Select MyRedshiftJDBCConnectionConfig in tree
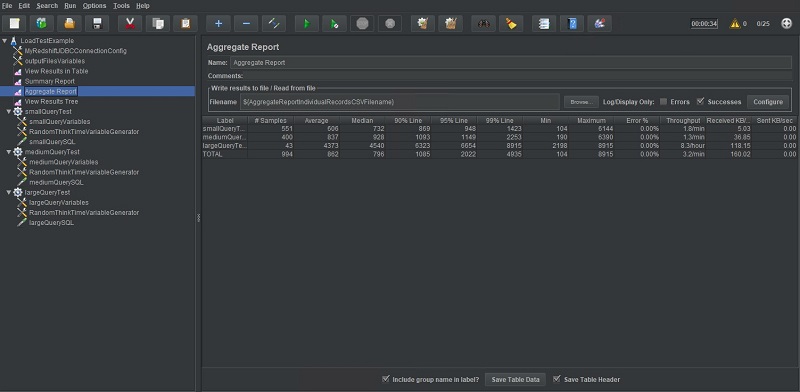Image resolution: width=800 pixels, height=392 pixels. pos(76,51)
